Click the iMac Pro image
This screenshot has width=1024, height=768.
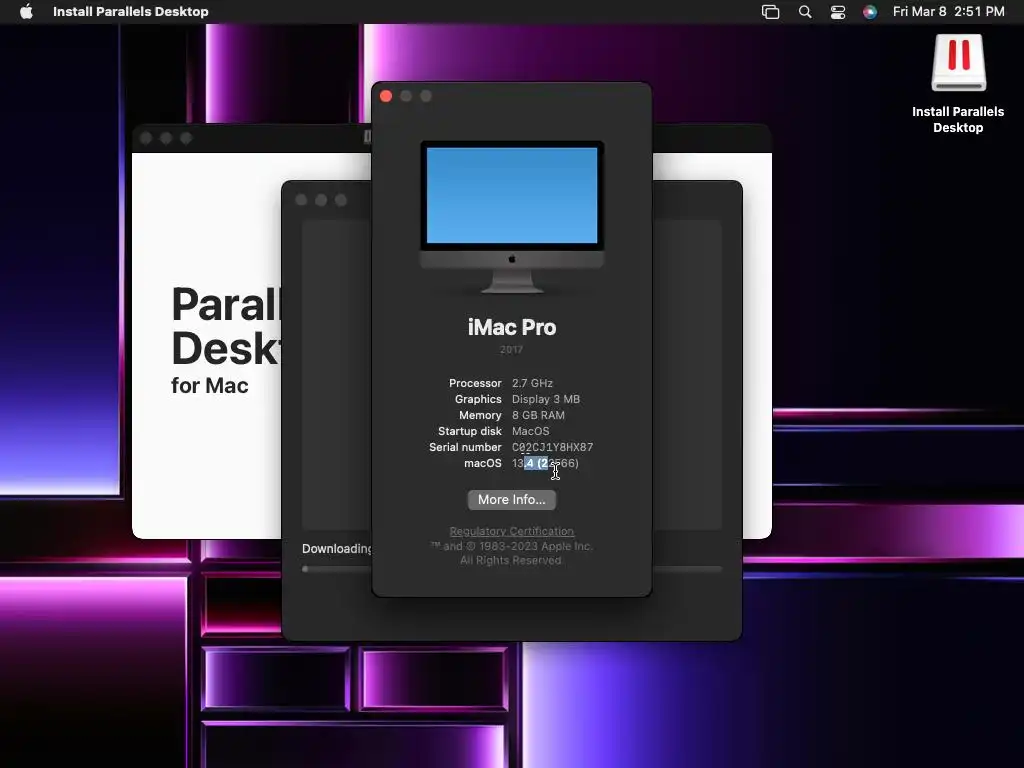click(x=512, y=217)
